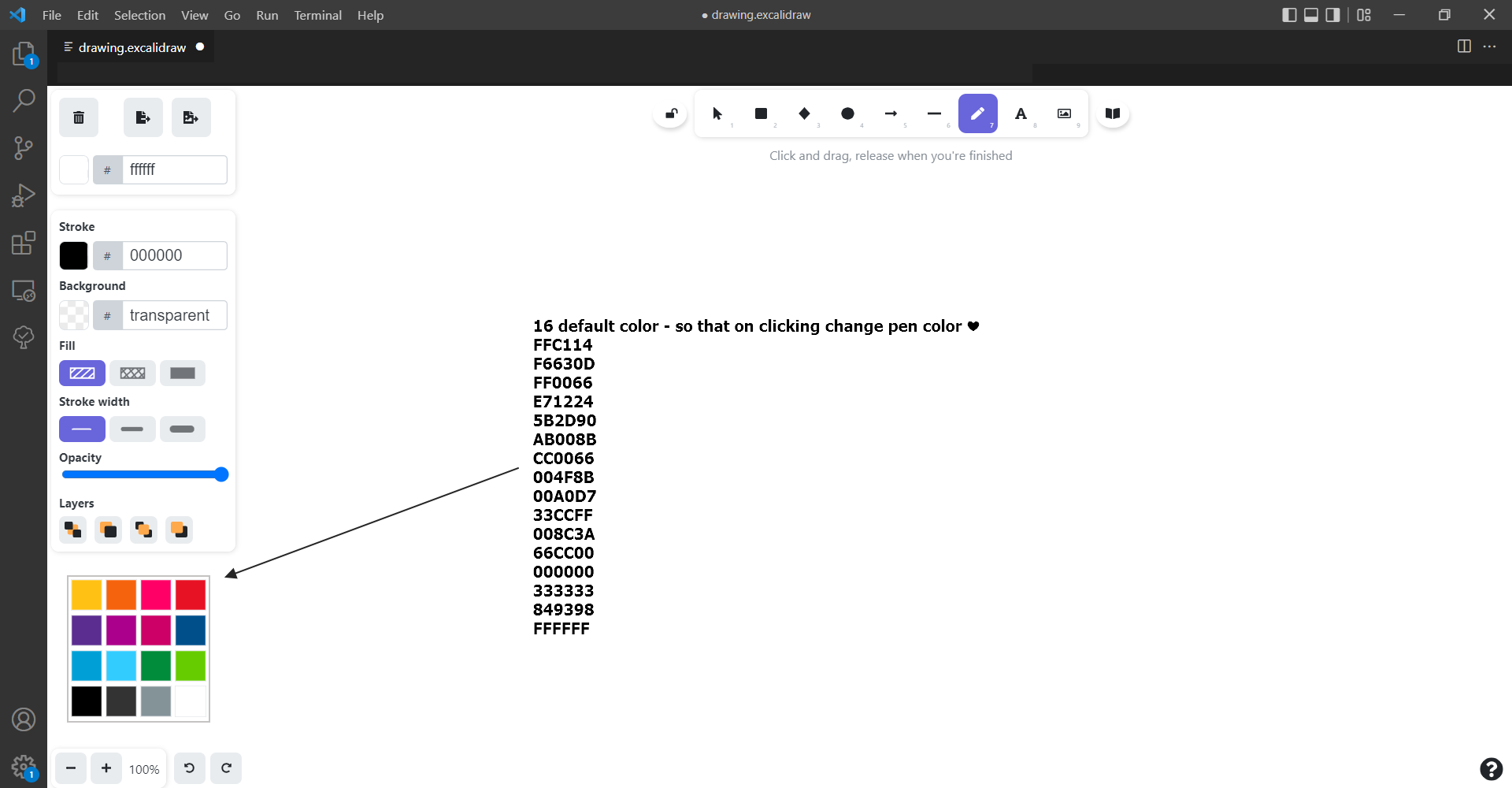Select the Diamond tool
Viewport: 1512px width, 788px height.
804,113
